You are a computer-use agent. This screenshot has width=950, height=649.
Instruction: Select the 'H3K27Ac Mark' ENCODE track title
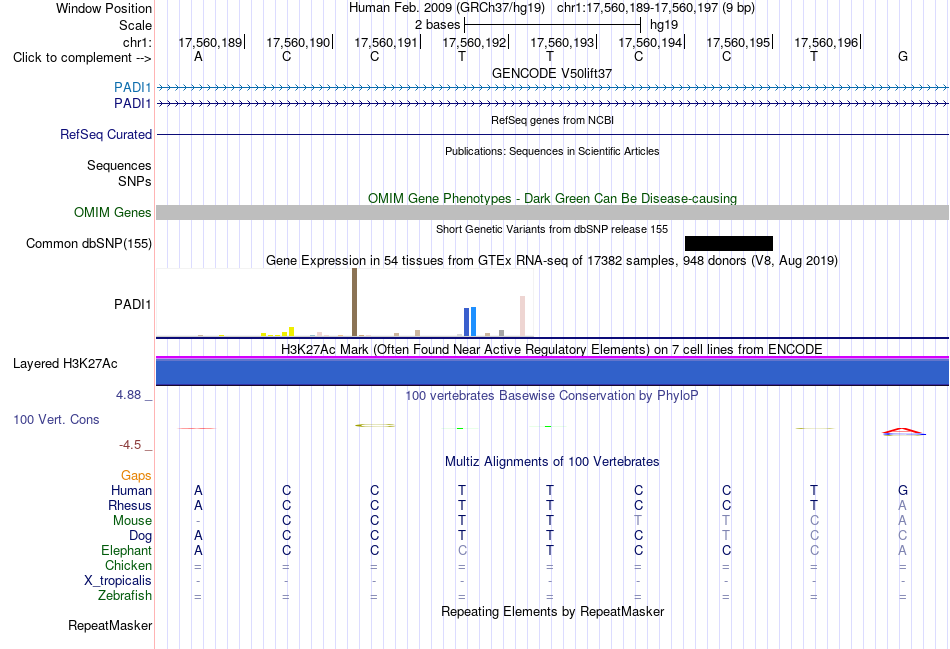[x=552, y=350]
